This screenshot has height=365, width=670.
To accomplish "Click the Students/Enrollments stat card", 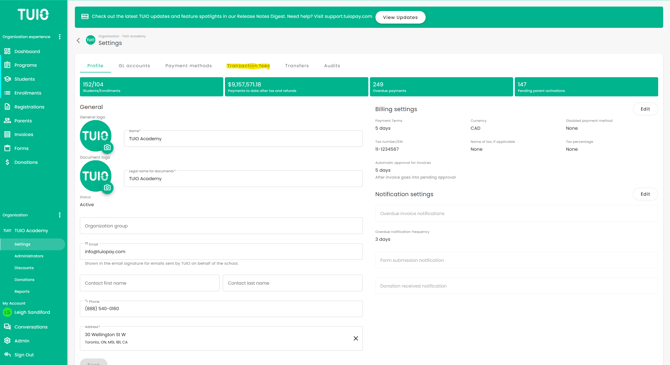I will pyautogui.click(x=151, y=87).
